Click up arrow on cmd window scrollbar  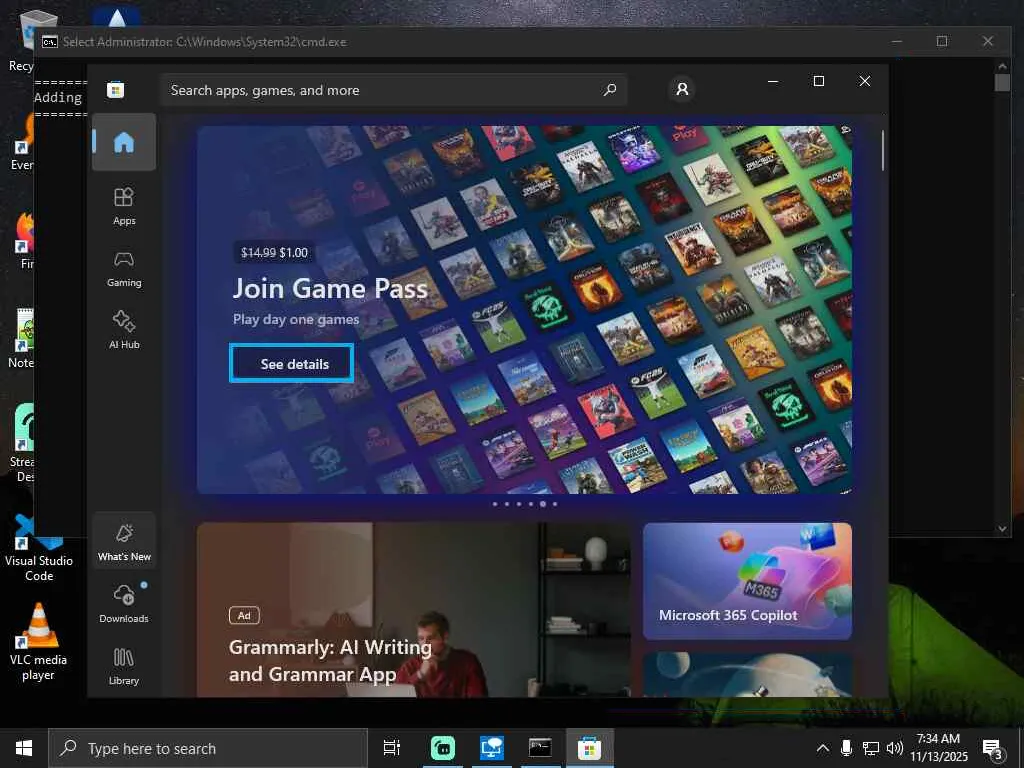[1002, 66]
